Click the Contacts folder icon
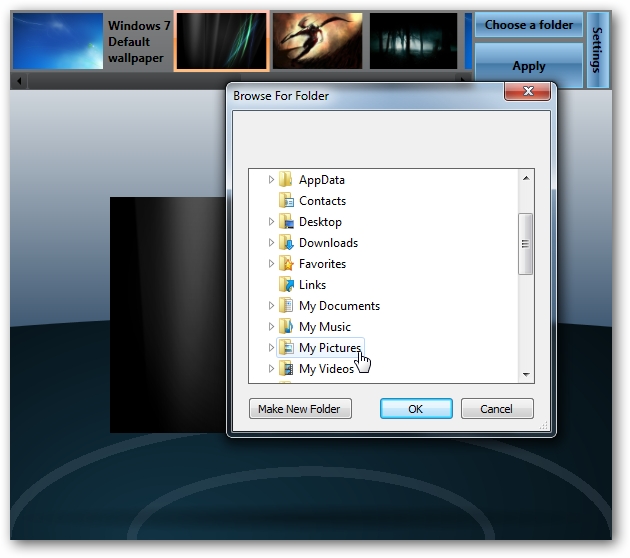The height and width of the screenshot is (558, 630). click(x=286, y=200)
